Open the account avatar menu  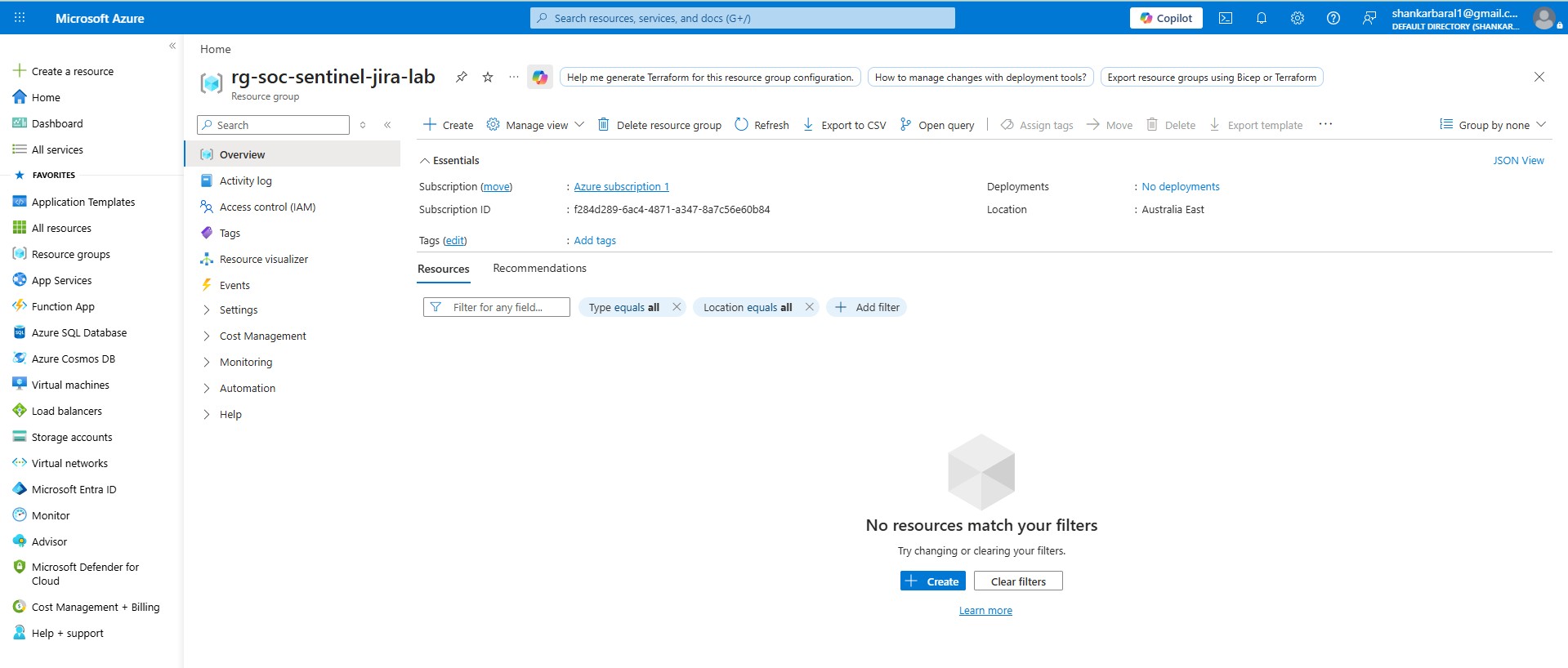(x=1544, y=18)
